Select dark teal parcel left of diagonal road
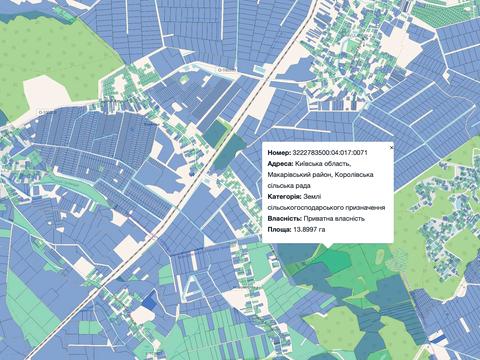Screen dimensions: 480x360 pyautogui.click(x=214, y=133)
